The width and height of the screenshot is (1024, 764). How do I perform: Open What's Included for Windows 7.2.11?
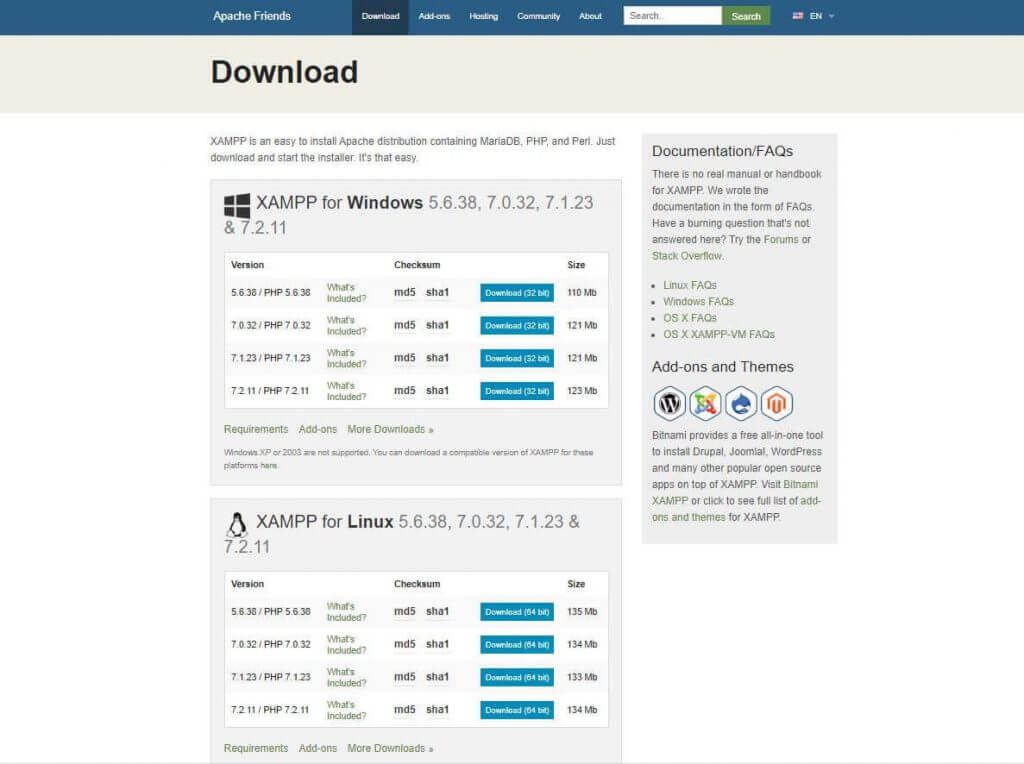[x=346, y=390]
